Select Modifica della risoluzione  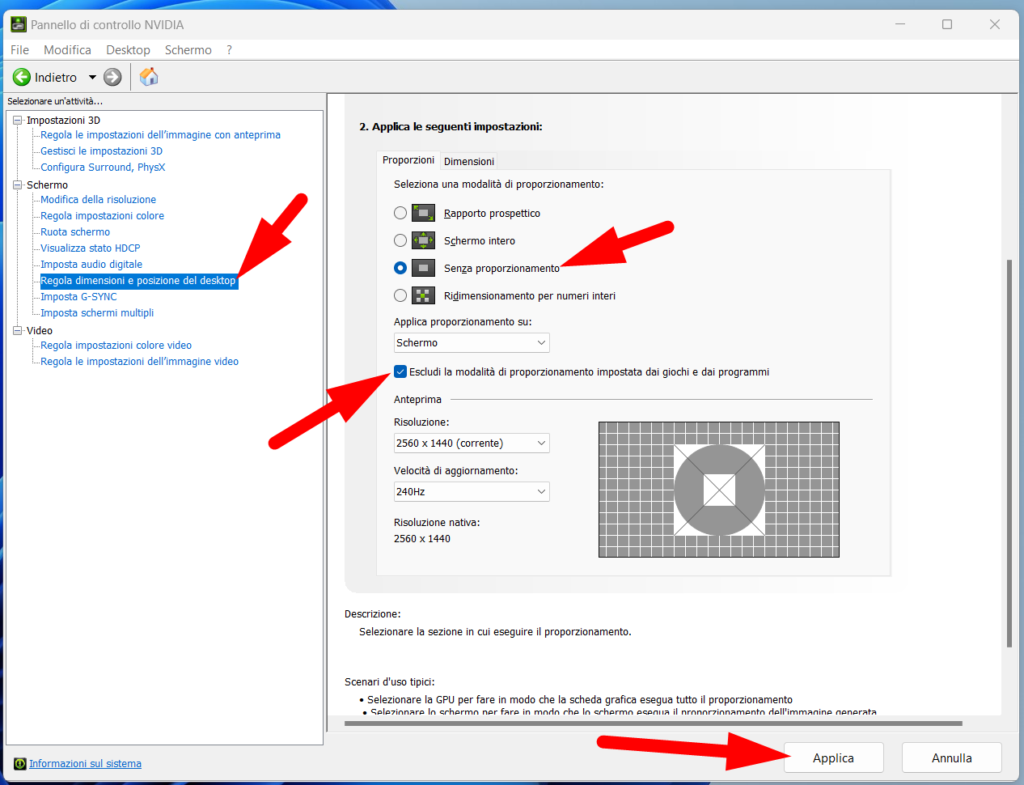pyautogui.click(x=98, y=199)
